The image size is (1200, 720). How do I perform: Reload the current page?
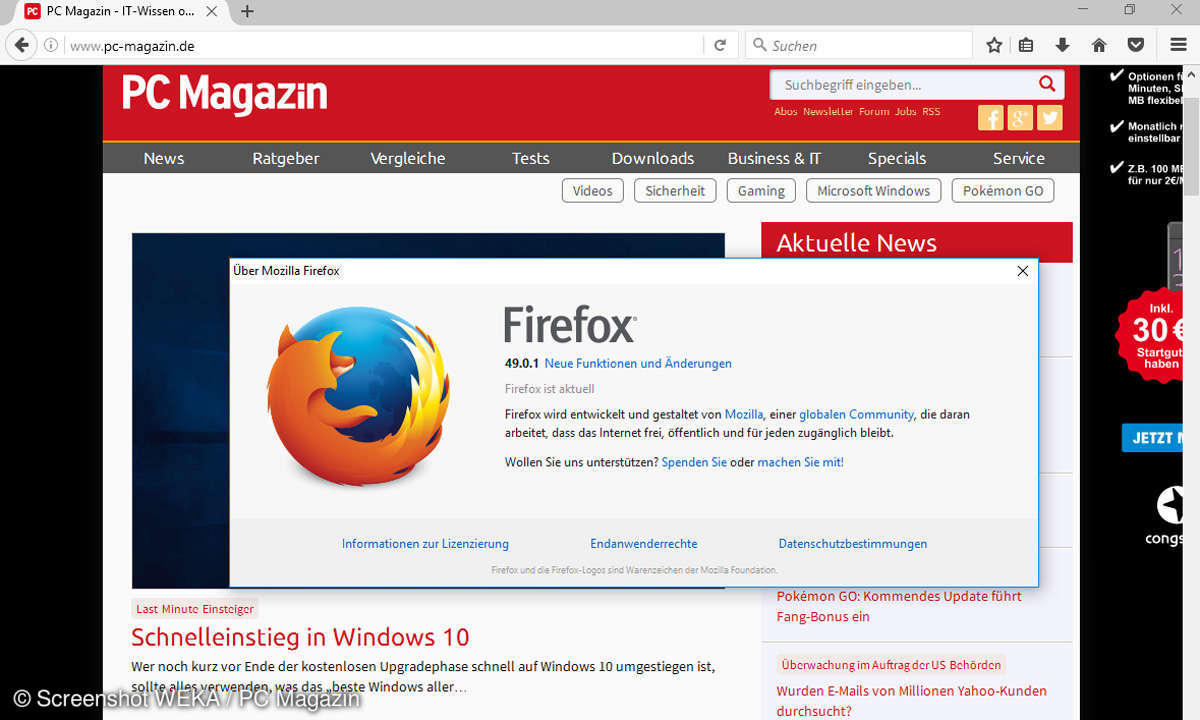pyautogui.click(x=719, y=45)
